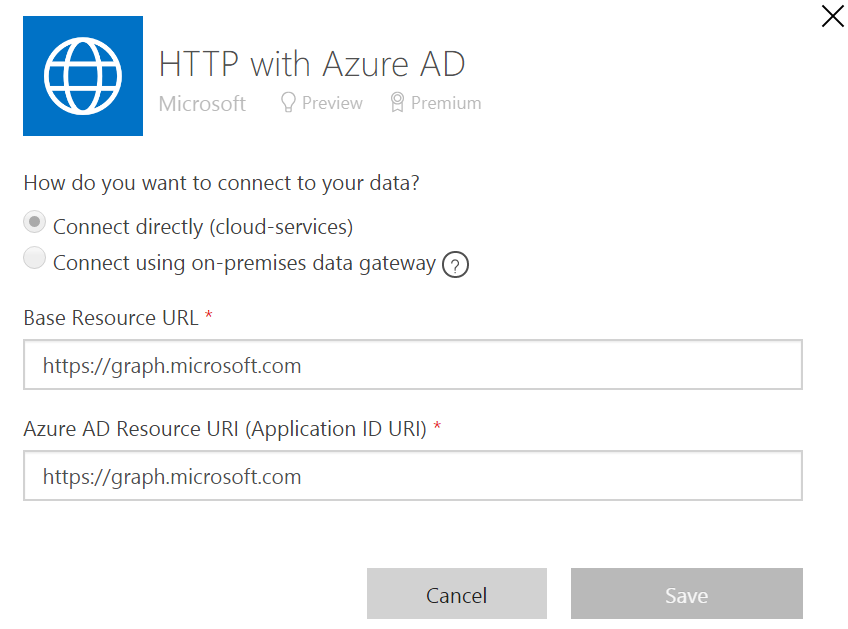Select the Connect directly radio button
848x629 pixels.
click(35, 222)
